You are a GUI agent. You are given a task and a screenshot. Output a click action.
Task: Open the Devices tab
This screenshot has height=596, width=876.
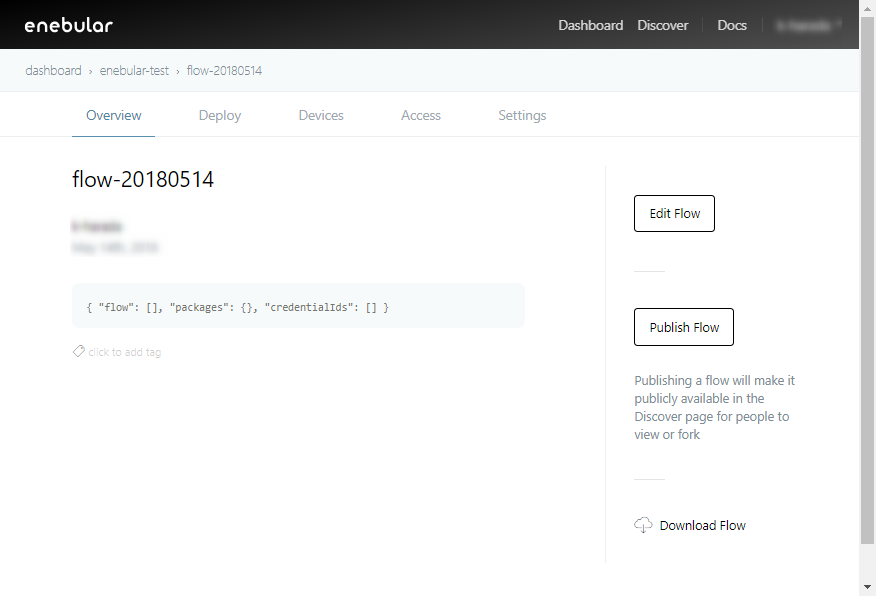tap(321, 115)
